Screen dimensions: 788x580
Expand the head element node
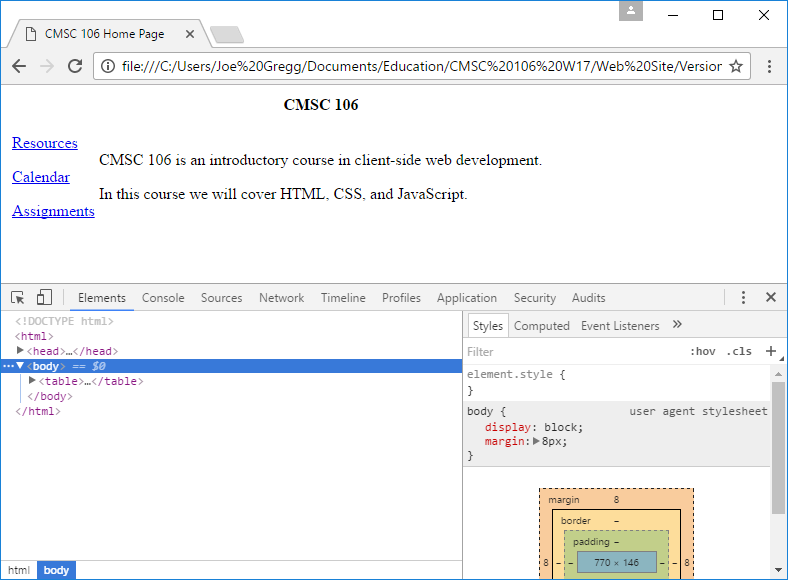[20, 350]
